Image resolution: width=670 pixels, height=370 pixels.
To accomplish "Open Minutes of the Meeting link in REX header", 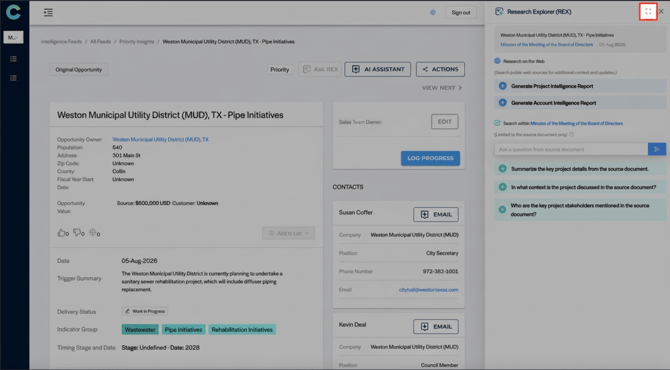I will 547,44.
